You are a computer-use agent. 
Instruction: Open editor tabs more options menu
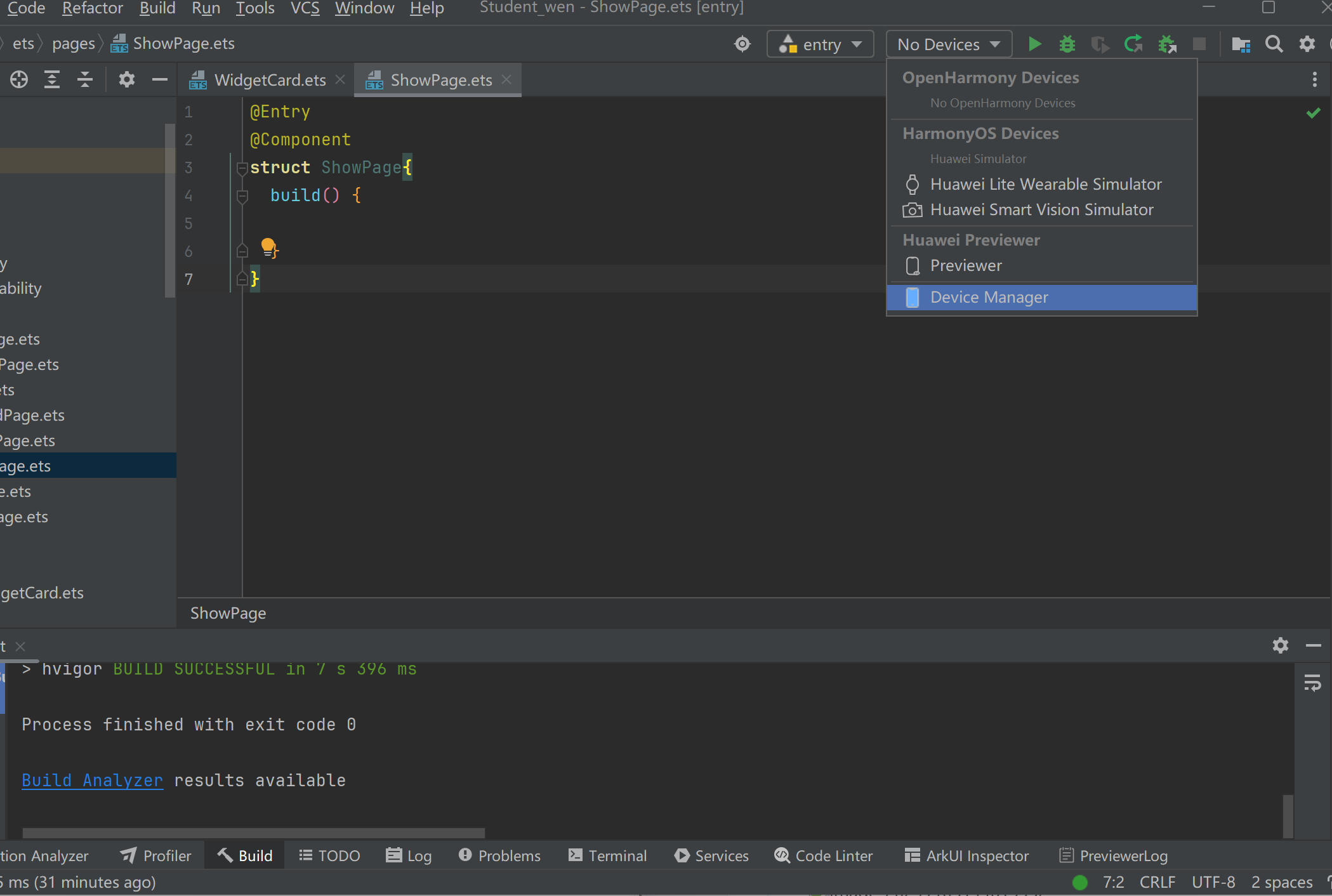point(1314,79)
